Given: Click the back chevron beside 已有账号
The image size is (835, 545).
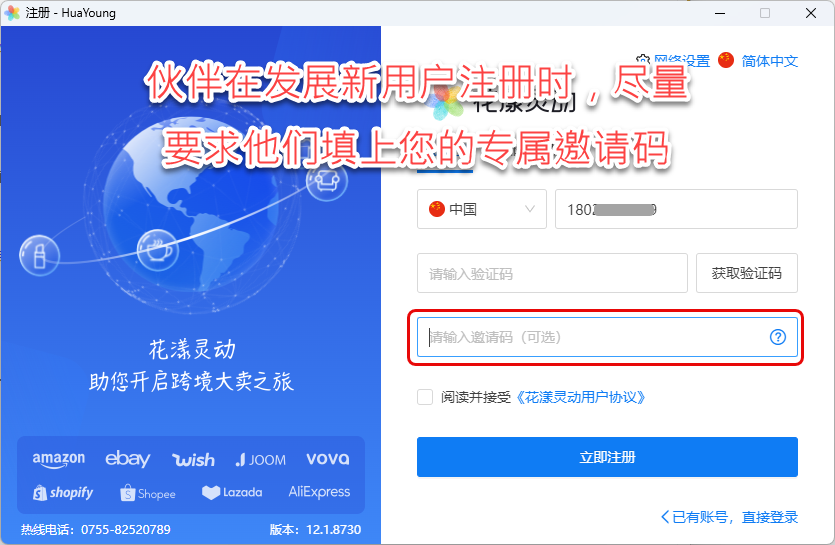Looking at the screenshot, I should [665, 517].
